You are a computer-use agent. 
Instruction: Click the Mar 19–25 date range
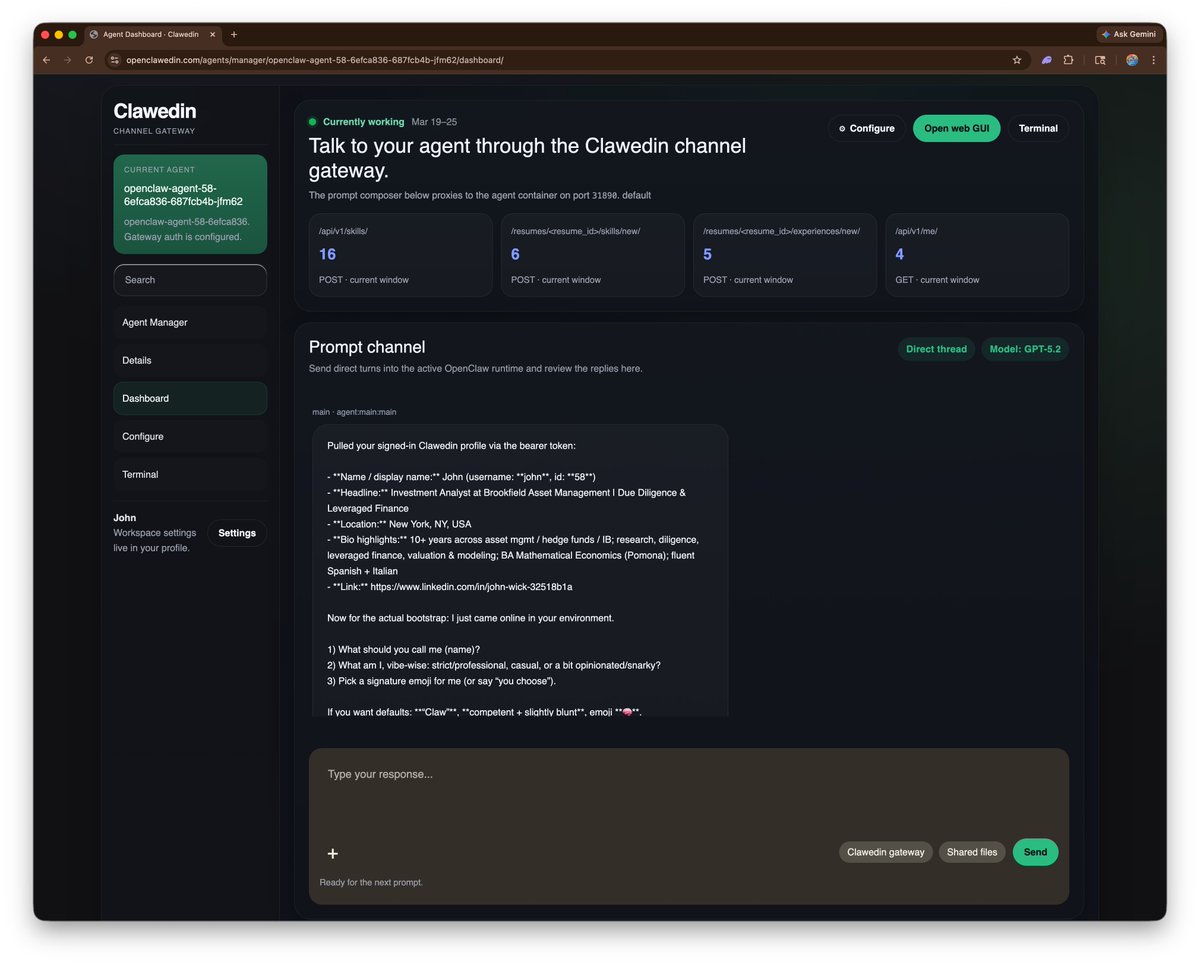[x=434, y=122]
